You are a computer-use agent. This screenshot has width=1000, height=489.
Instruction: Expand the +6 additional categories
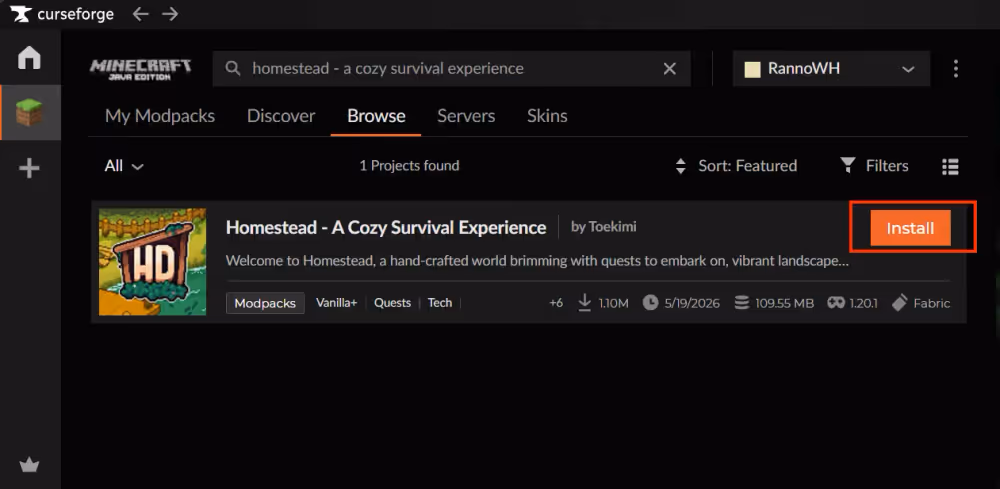click(x=556, y=303)
